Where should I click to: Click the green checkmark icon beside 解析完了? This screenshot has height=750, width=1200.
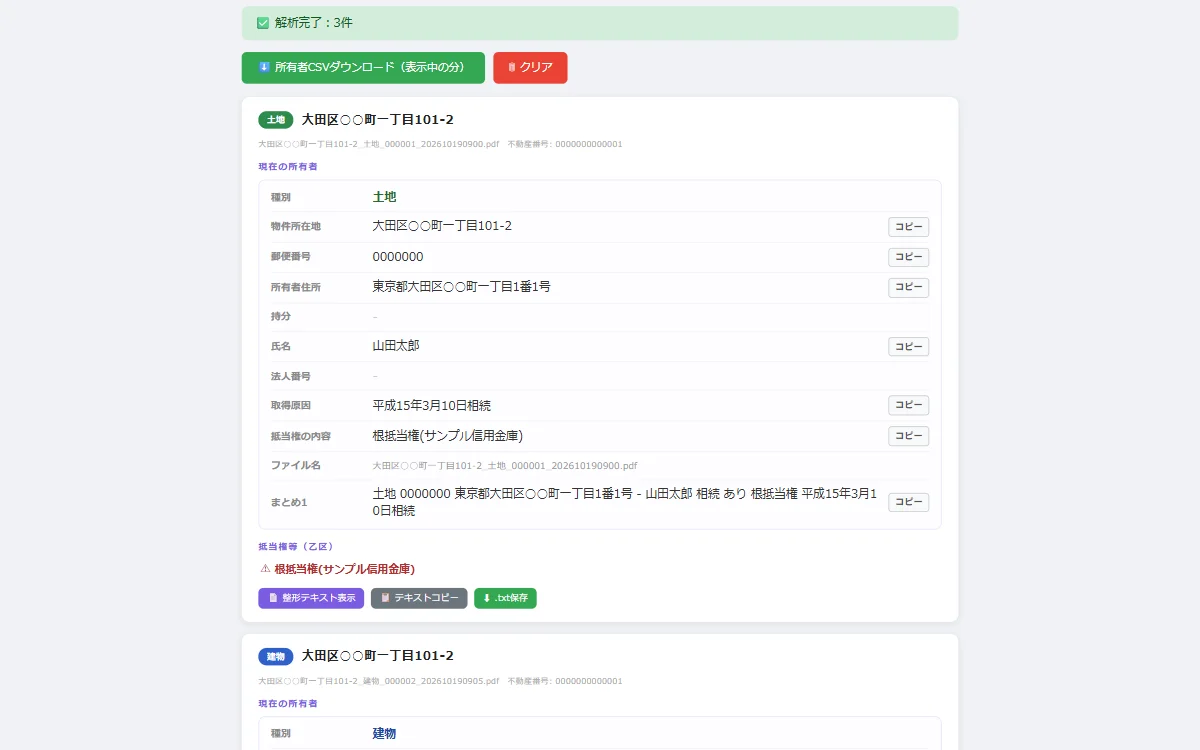263,23
